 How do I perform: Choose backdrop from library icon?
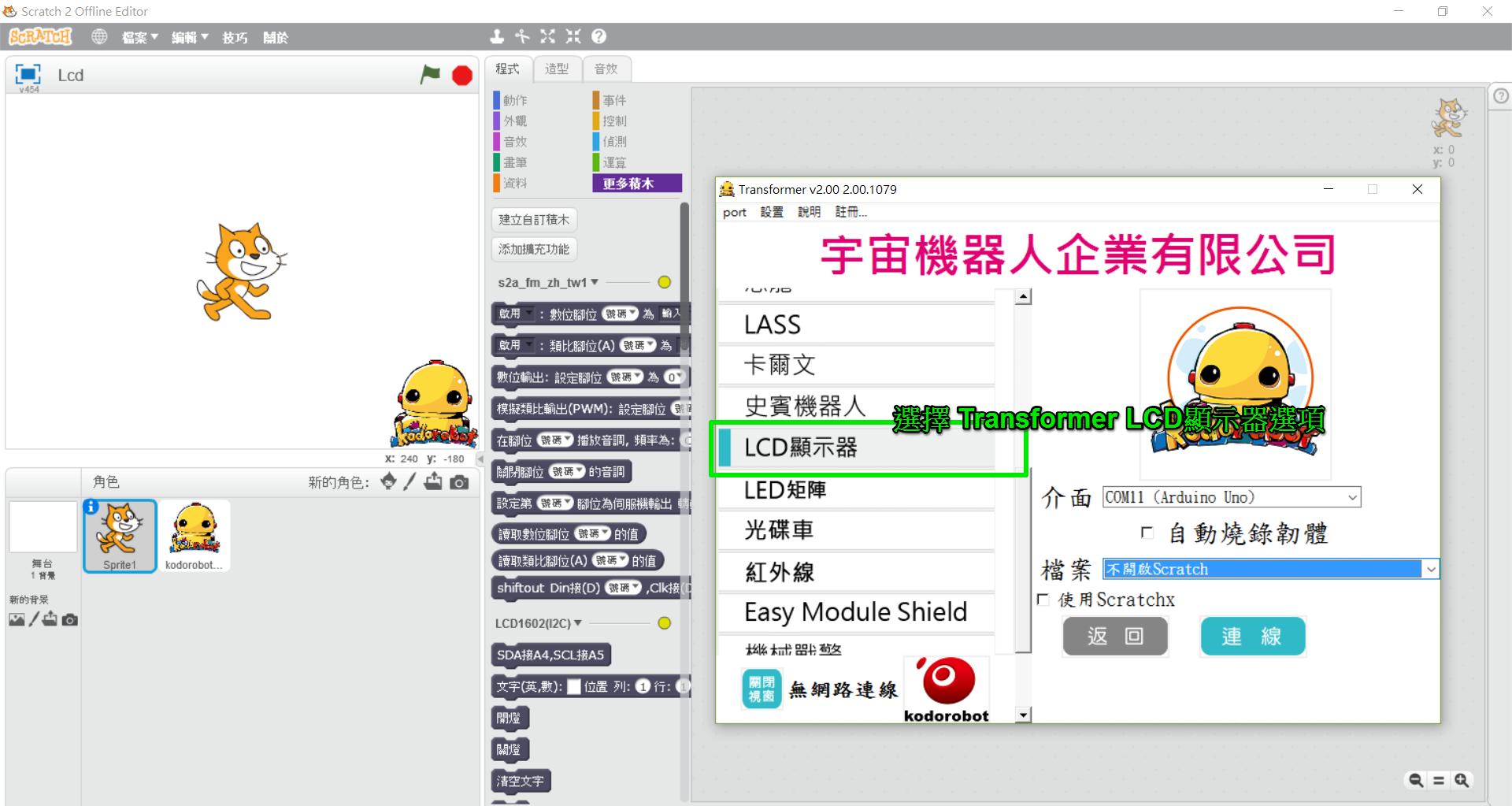(17, 619)
